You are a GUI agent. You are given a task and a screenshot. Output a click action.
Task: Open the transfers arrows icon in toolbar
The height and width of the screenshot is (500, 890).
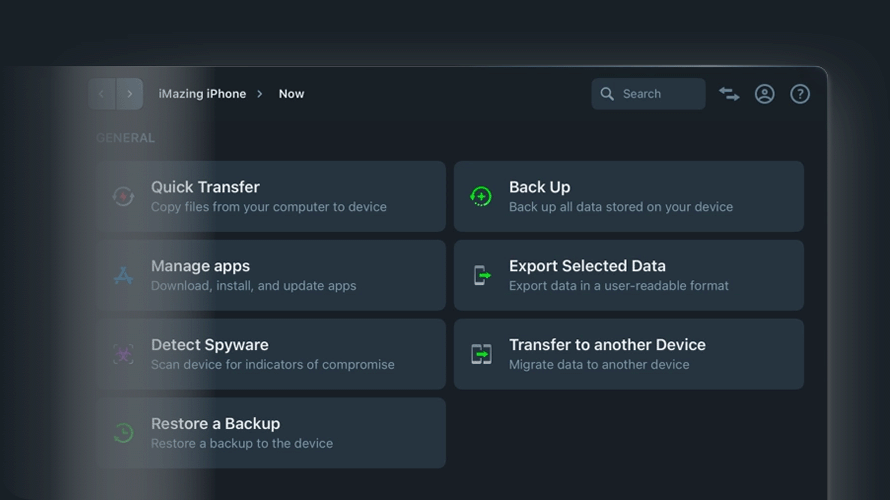pos(729,94)
